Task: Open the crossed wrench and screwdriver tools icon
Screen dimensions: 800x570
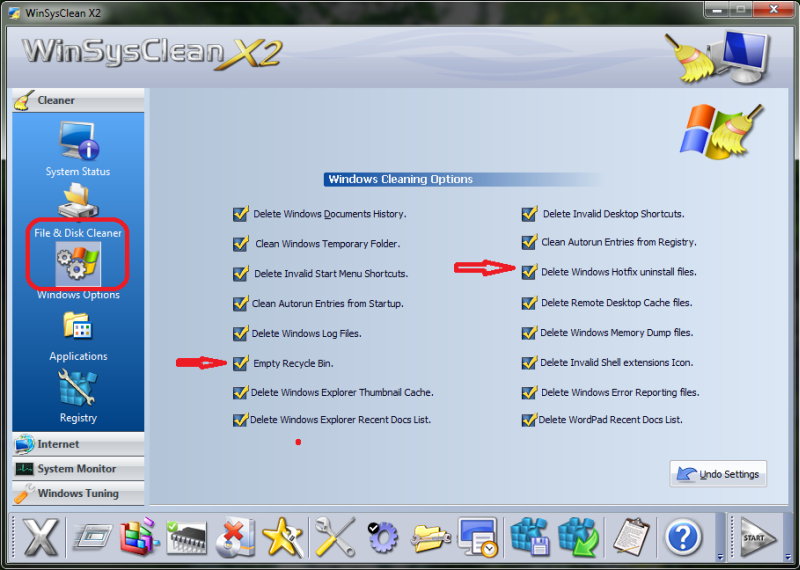Action: point(335,537)
